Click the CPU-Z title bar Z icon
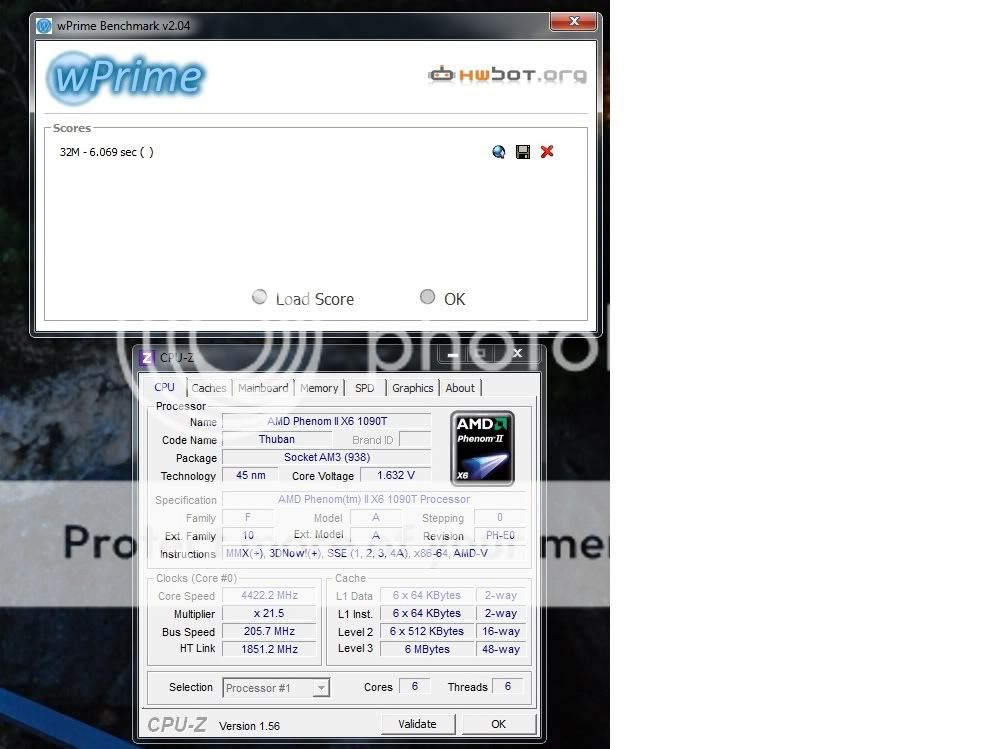Image resolution: width=1008 pixels, height=749 pixels. tap(146, 357)
